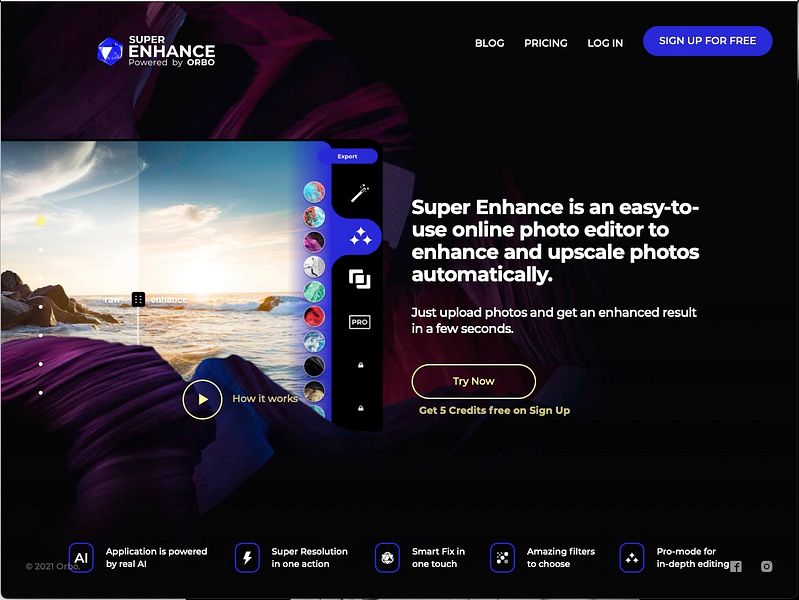Choose the green filter swatch
Image resolution: width=799 pixels, height=600 pixels.
[314, 292]
